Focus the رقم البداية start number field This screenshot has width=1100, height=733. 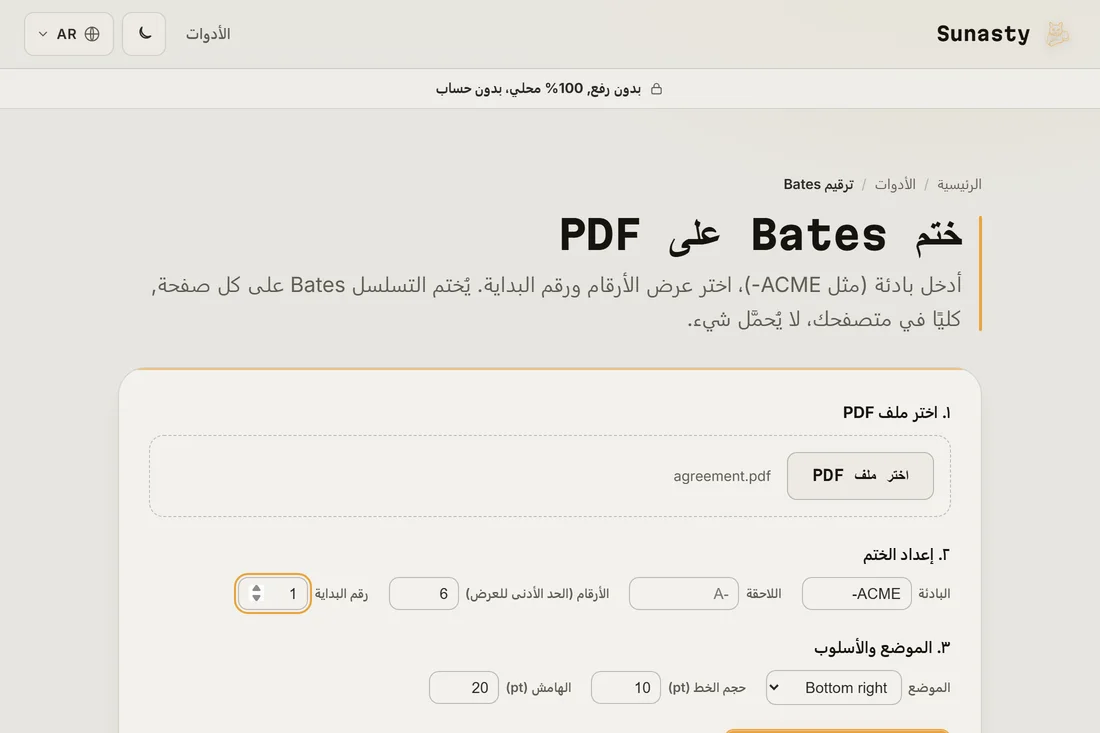pyautogui.click(x=273, y=593)
